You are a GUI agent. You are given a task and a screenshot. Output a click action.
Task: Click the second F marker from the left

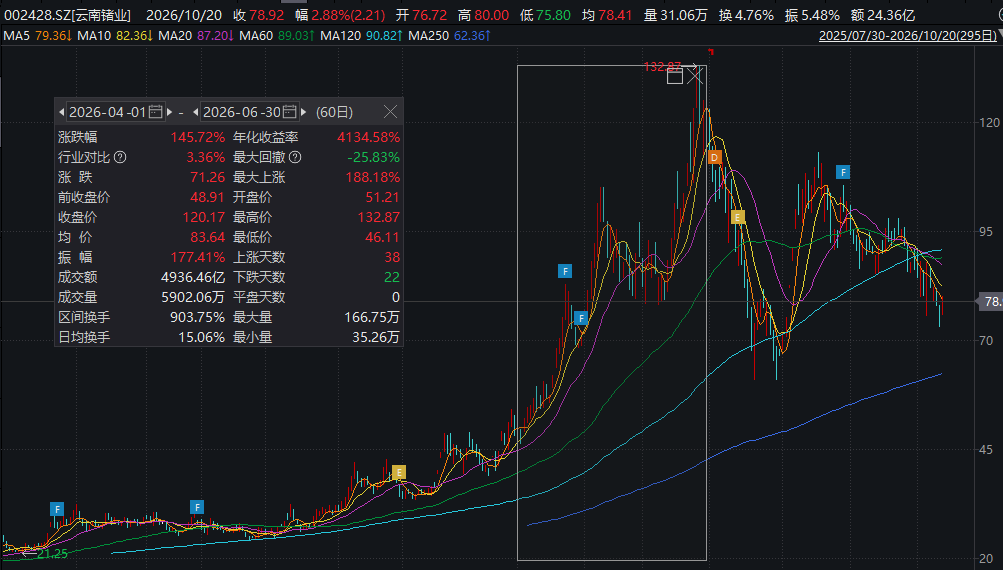197,507
